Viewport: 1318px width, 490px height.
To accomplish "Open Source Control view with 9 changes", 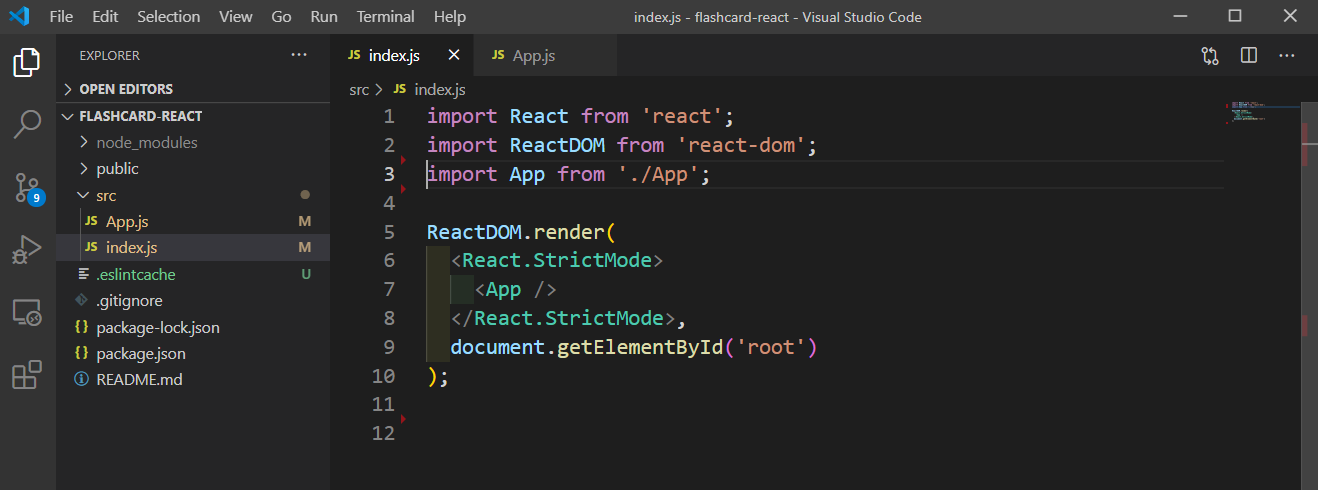I will coord(27,187).
